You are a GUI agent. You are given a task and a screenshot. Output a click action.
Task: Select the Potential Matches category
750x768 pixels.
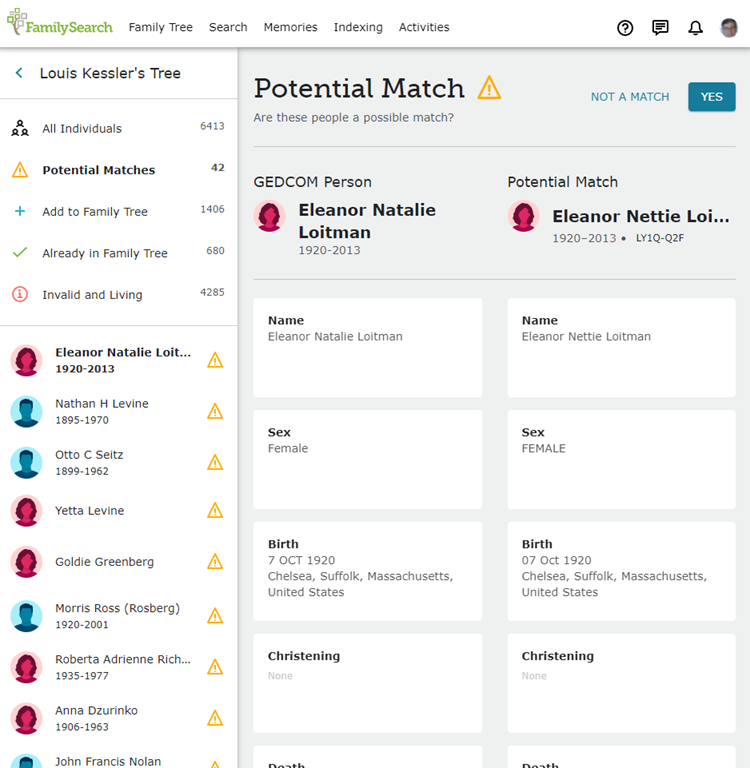(119, 170)
